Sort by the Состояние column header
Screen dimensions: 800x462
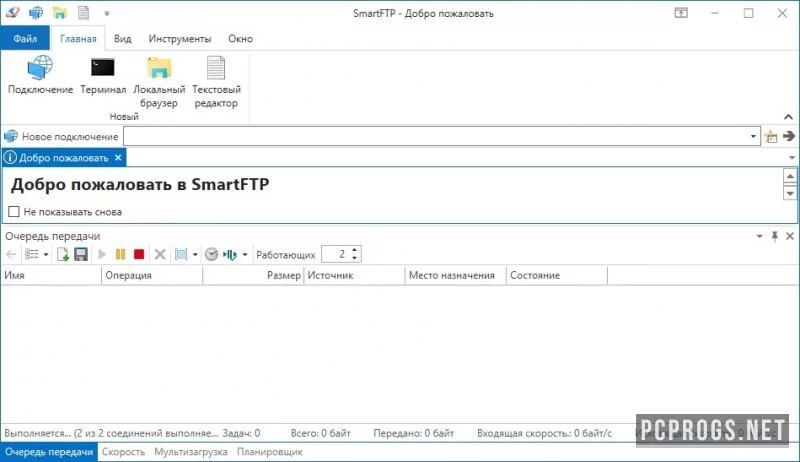pyautogui.click(x=557, y=275)
